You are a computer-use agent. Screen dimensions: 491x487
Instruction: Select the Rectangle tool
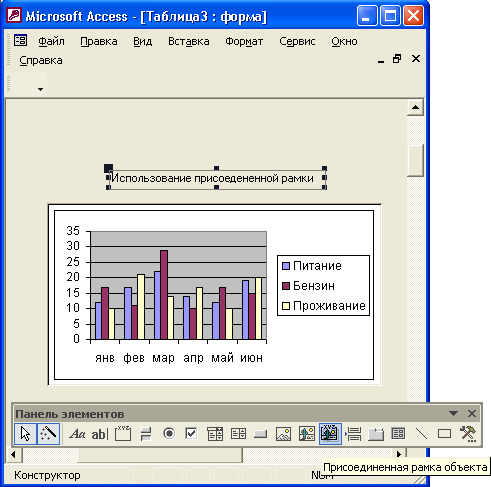[444, 434]
